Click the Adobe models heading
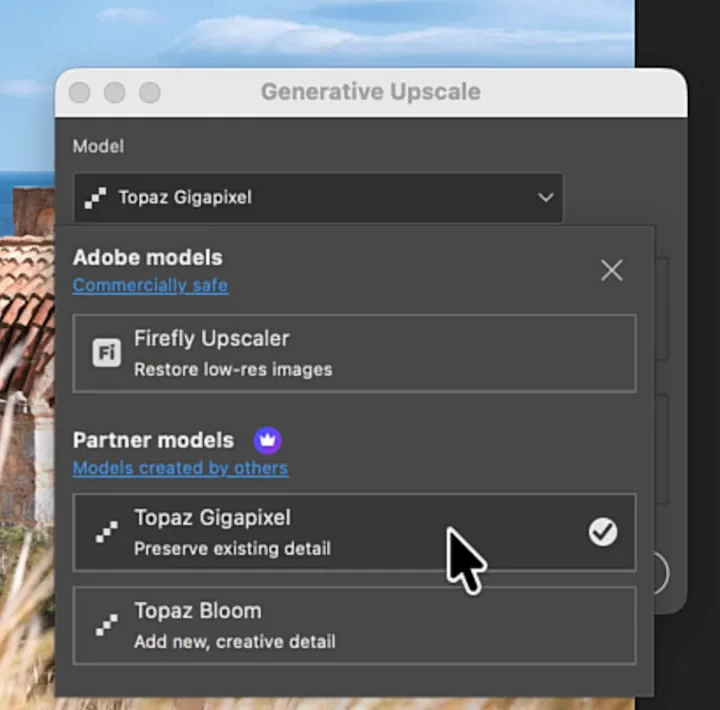The height and width of the screenshot is (710, 720). coord(148,258)
